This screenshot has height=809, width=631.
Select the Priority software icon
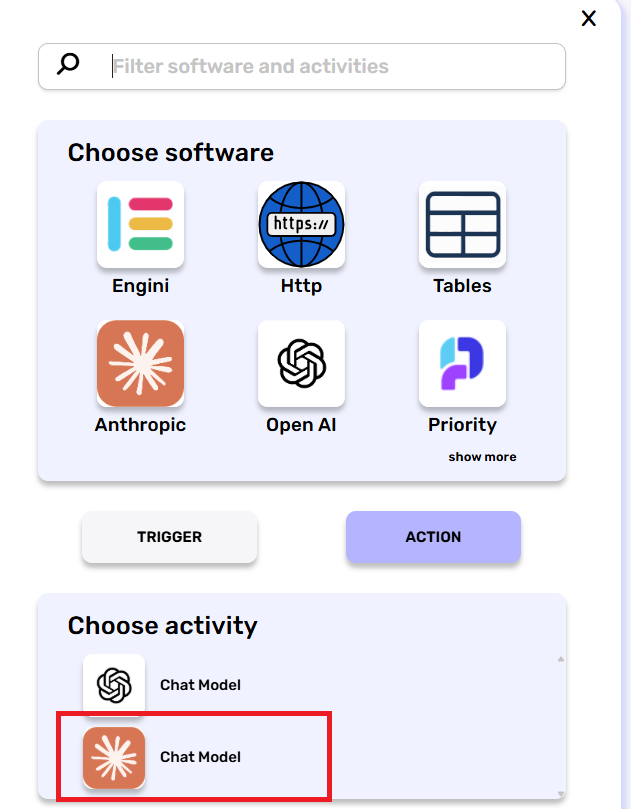point(462,363)
